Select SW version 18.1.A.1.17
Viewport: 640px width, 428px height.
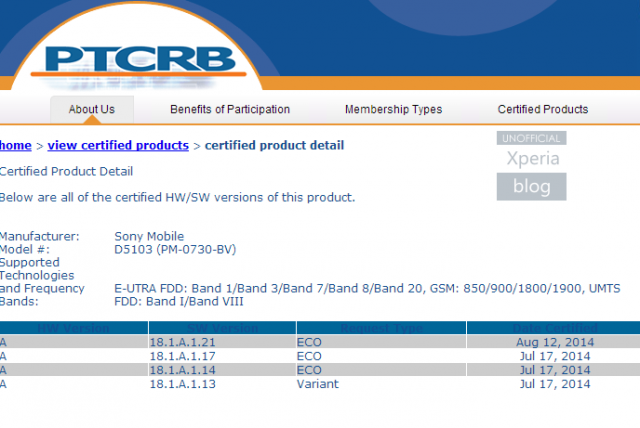click(x=182, y=356)
